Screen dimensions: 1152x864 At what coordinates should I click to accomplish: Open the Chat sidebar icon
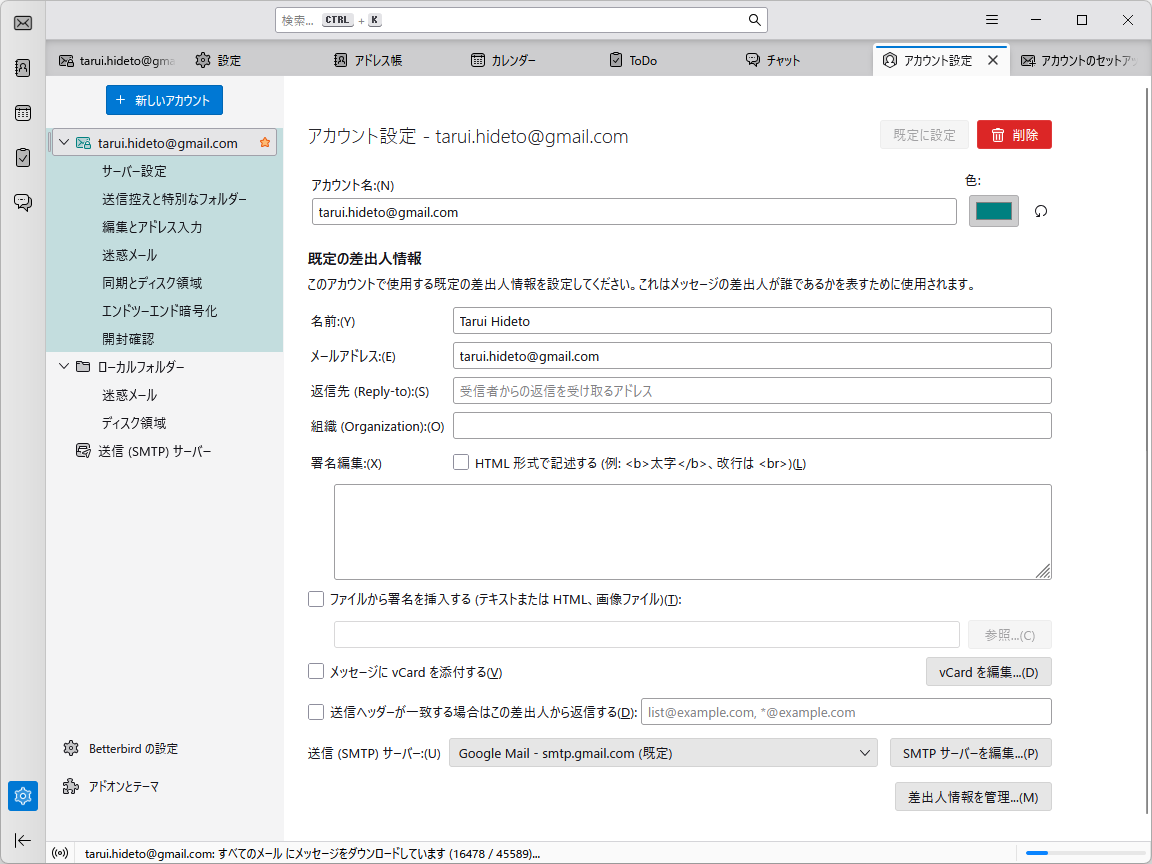click(23, 202)
